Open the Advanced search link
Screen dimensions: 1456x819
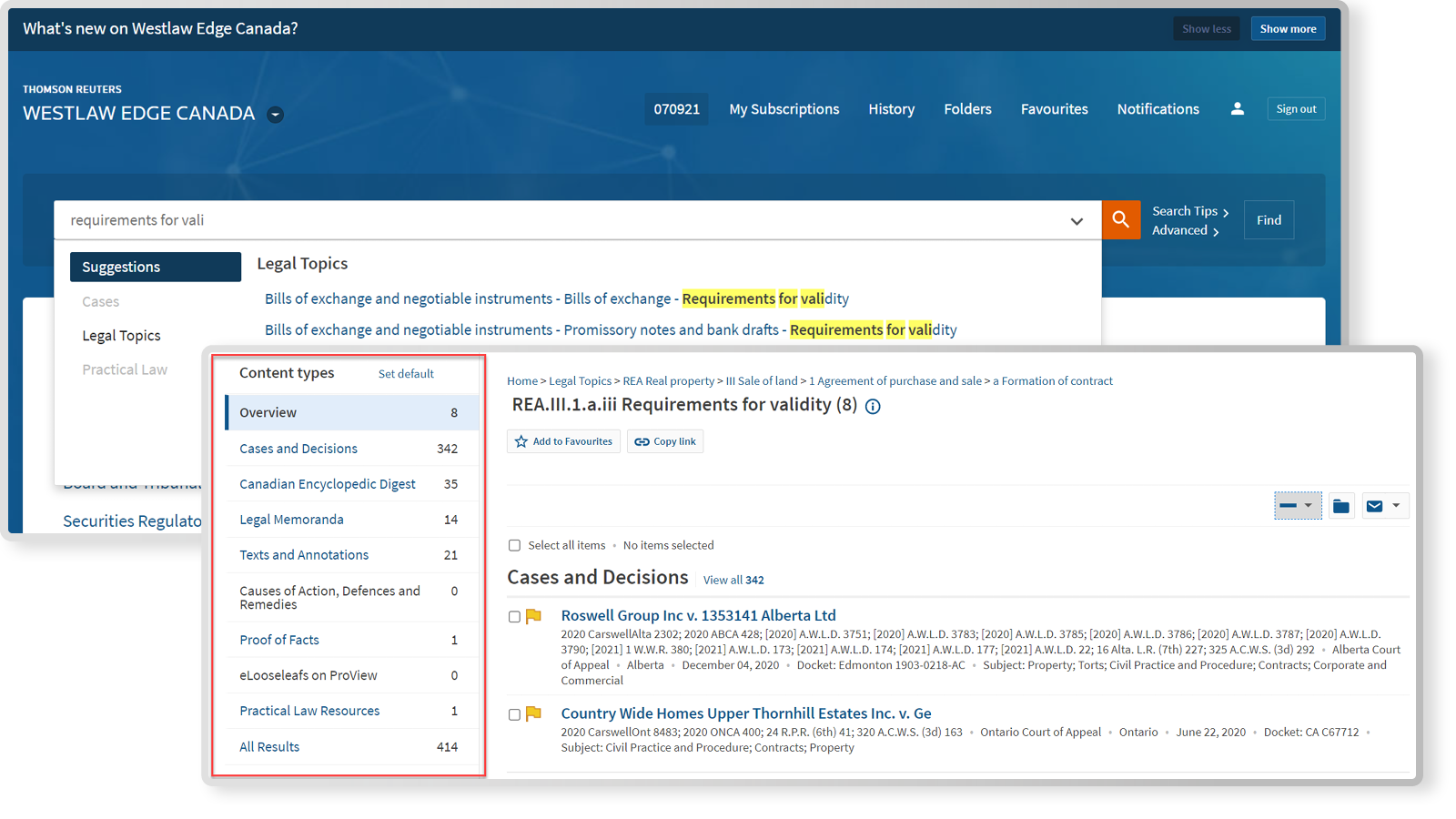[x=1185, y=230]
